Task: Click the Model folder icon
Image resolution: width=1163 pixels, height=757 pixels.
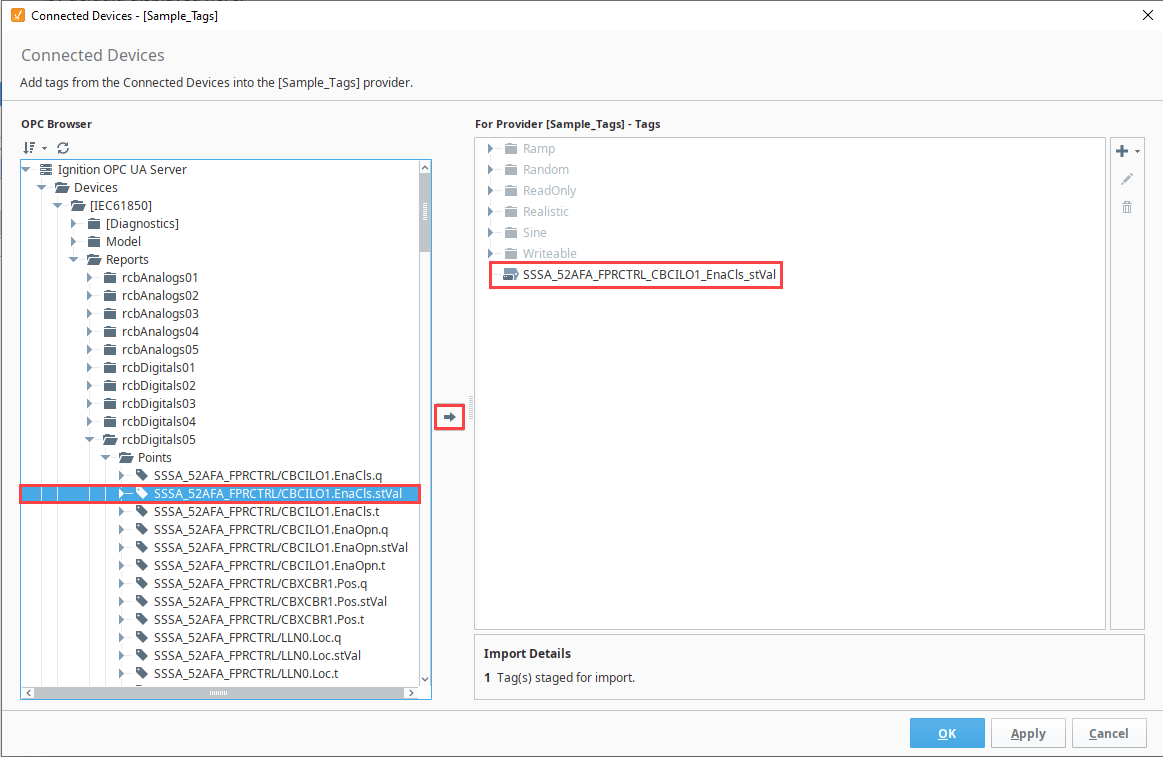Action: click(94, 242)
